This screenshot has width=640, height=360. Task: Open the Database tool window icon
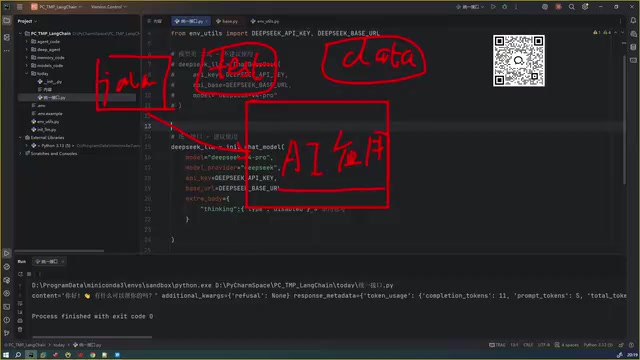(x=633, y=47)
